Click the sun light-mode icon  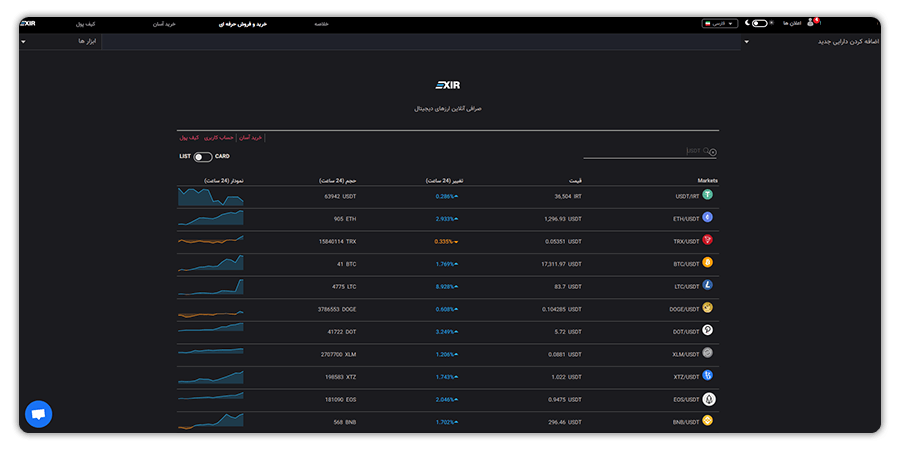tap(771, 23)
